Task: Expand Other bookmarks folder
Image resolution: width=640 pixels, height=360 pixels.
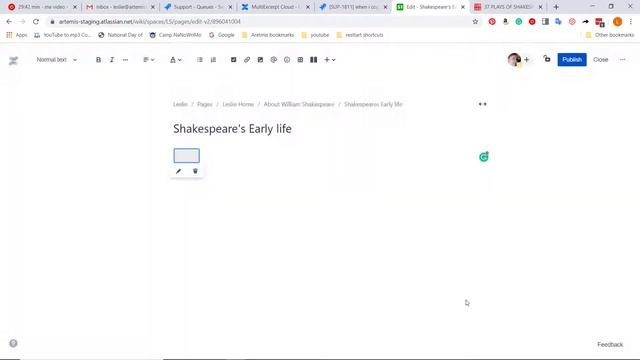Action: 610,35
